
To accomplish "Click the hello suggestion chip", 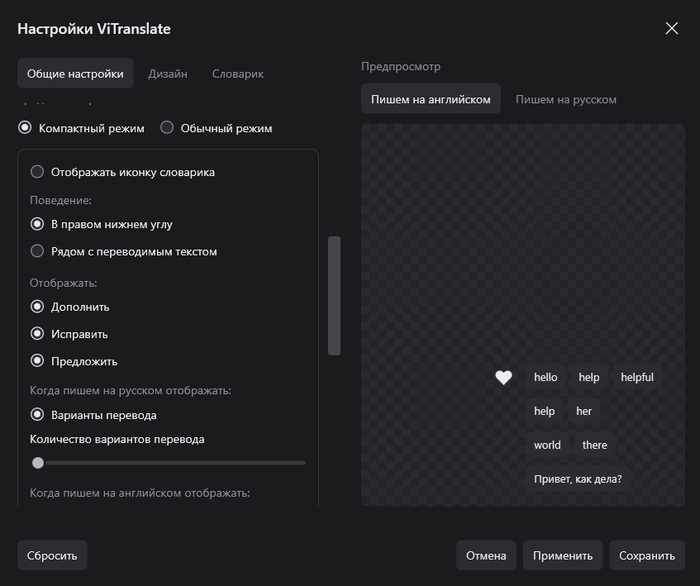I will (546, 377).
